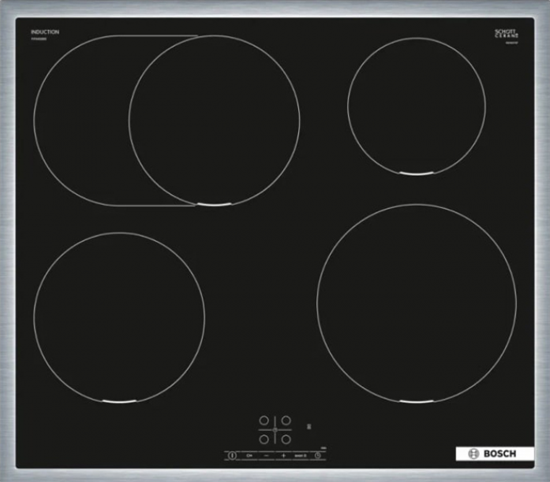Tap the childproof lock key icon
This screenshot has height=482, width=550.
pyautogui.click(x=249, y=455)
